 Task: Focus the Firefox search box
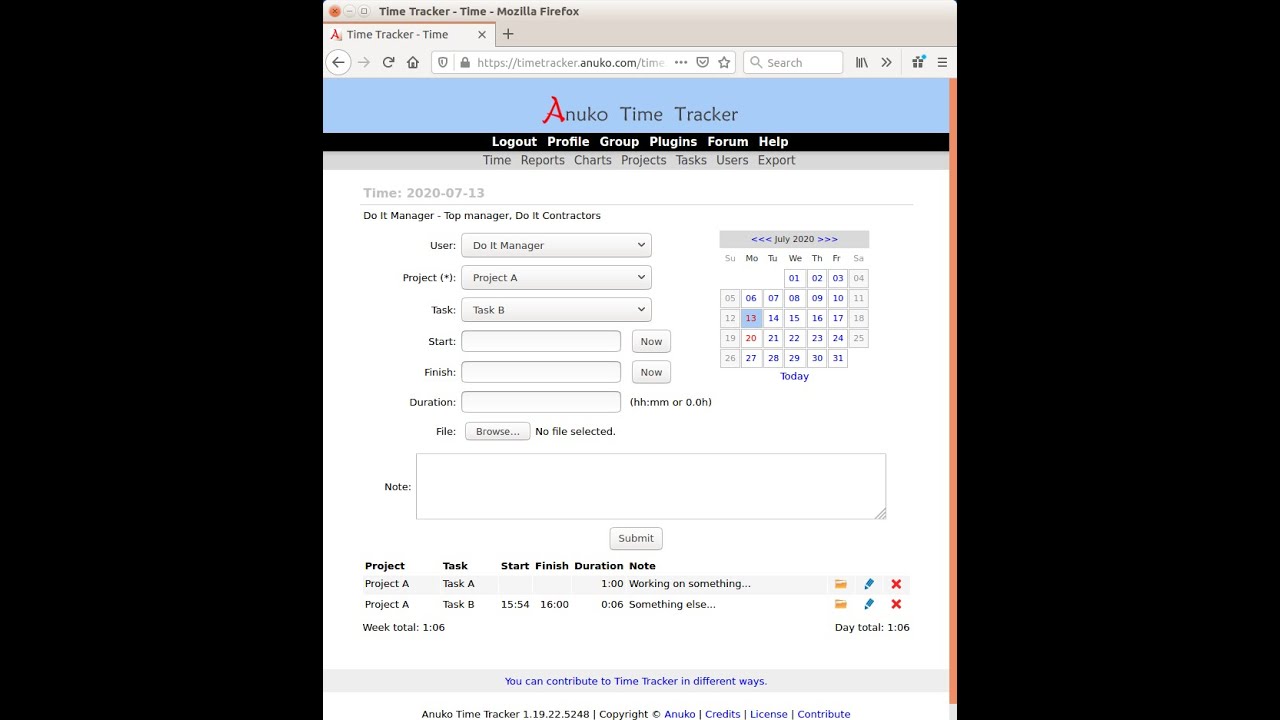(x=794, y=62)
